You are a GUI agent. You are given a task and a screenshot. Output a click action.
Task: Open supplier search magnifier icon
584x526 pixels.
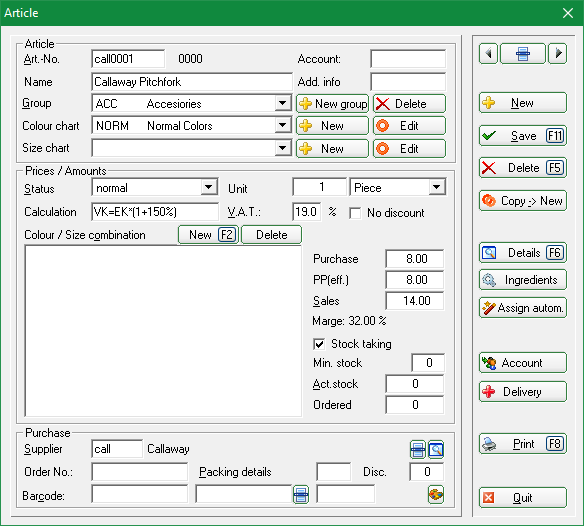[x=436, y=449]
